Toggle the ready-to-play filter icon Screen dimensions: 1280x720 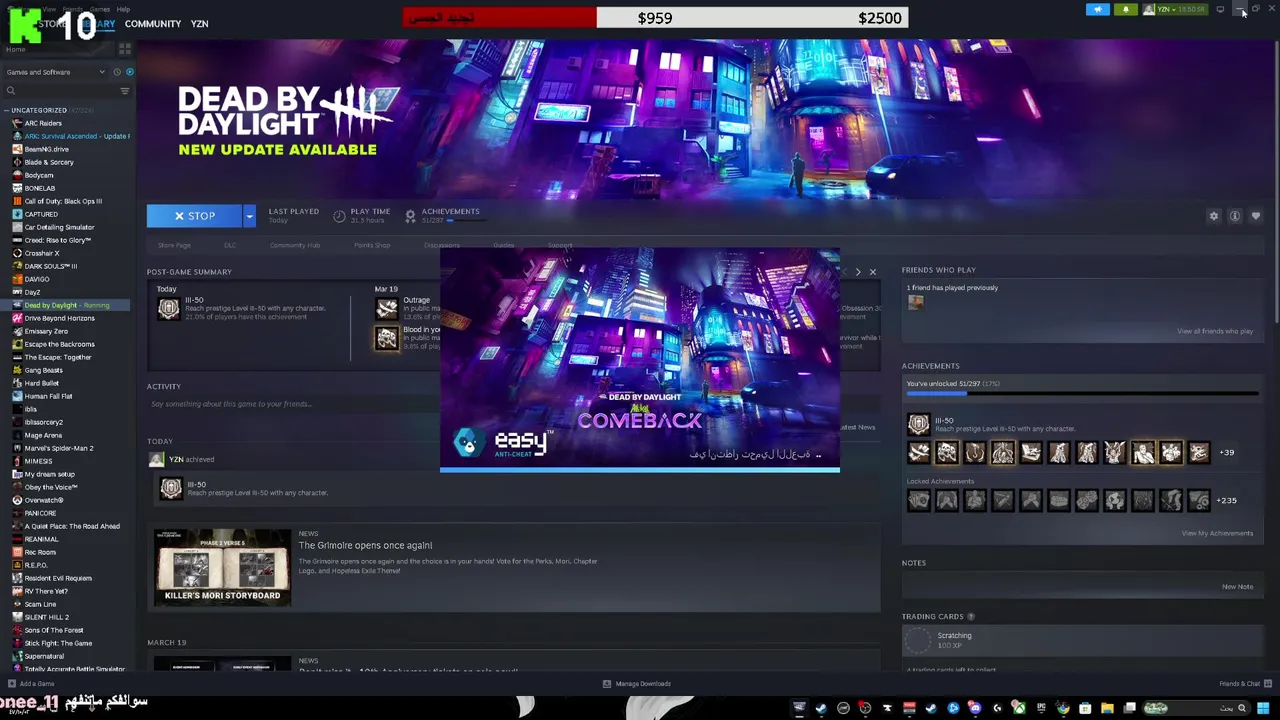[129, 72]
